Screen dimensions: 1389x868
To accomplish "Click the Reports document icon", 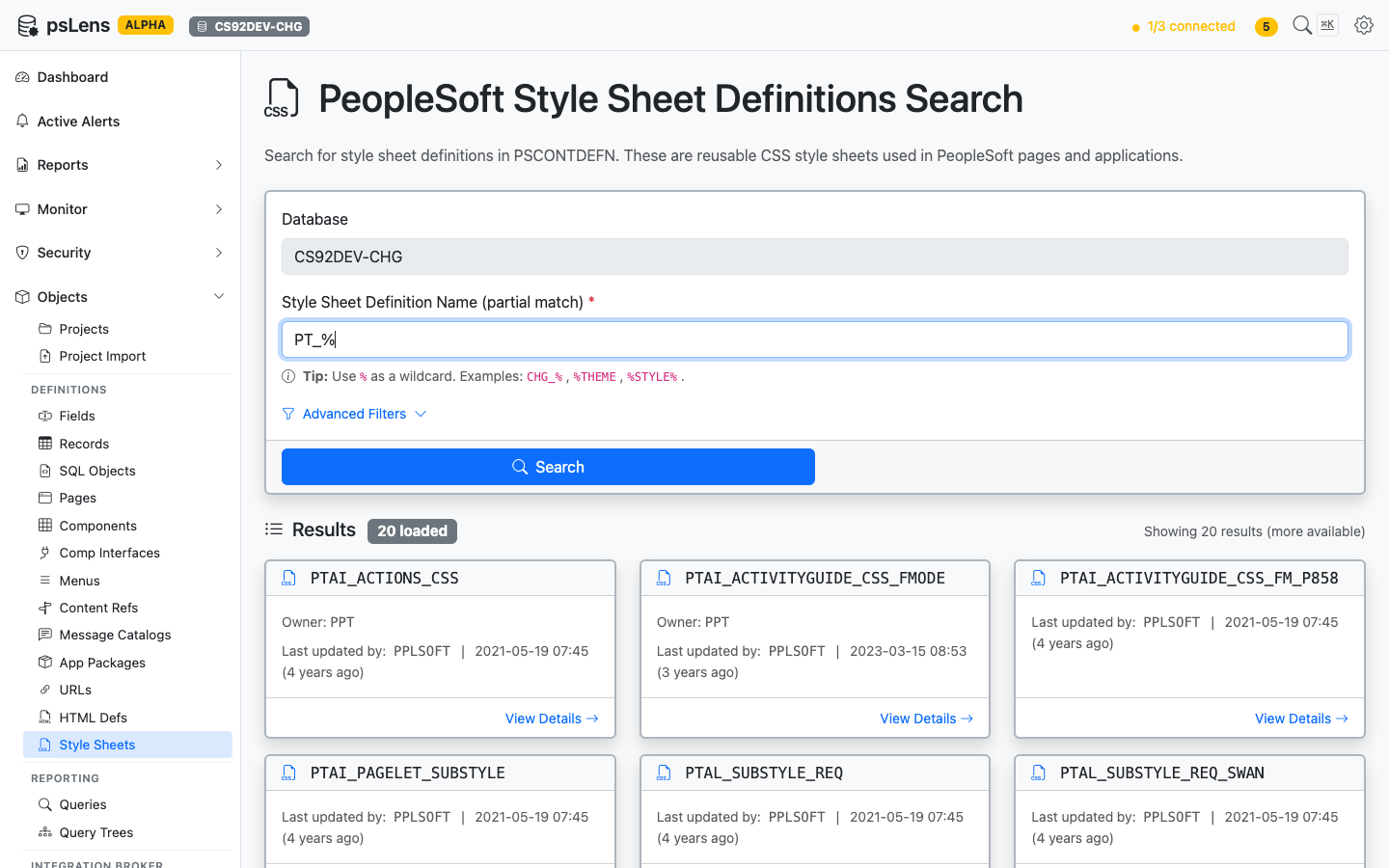I will pos(22,165).
